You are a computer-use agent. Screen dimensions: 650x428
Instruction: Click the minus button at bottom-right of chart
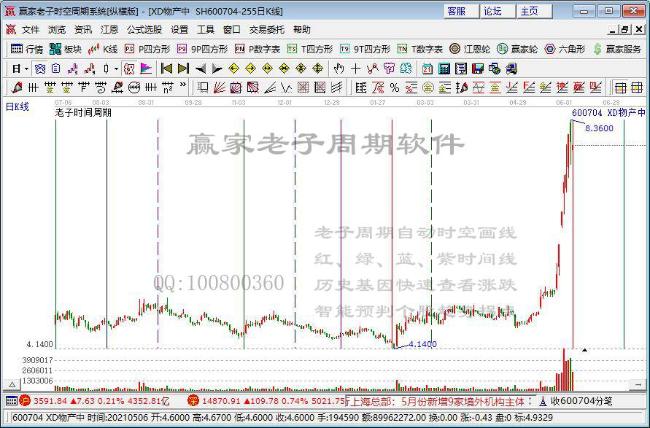638,385
